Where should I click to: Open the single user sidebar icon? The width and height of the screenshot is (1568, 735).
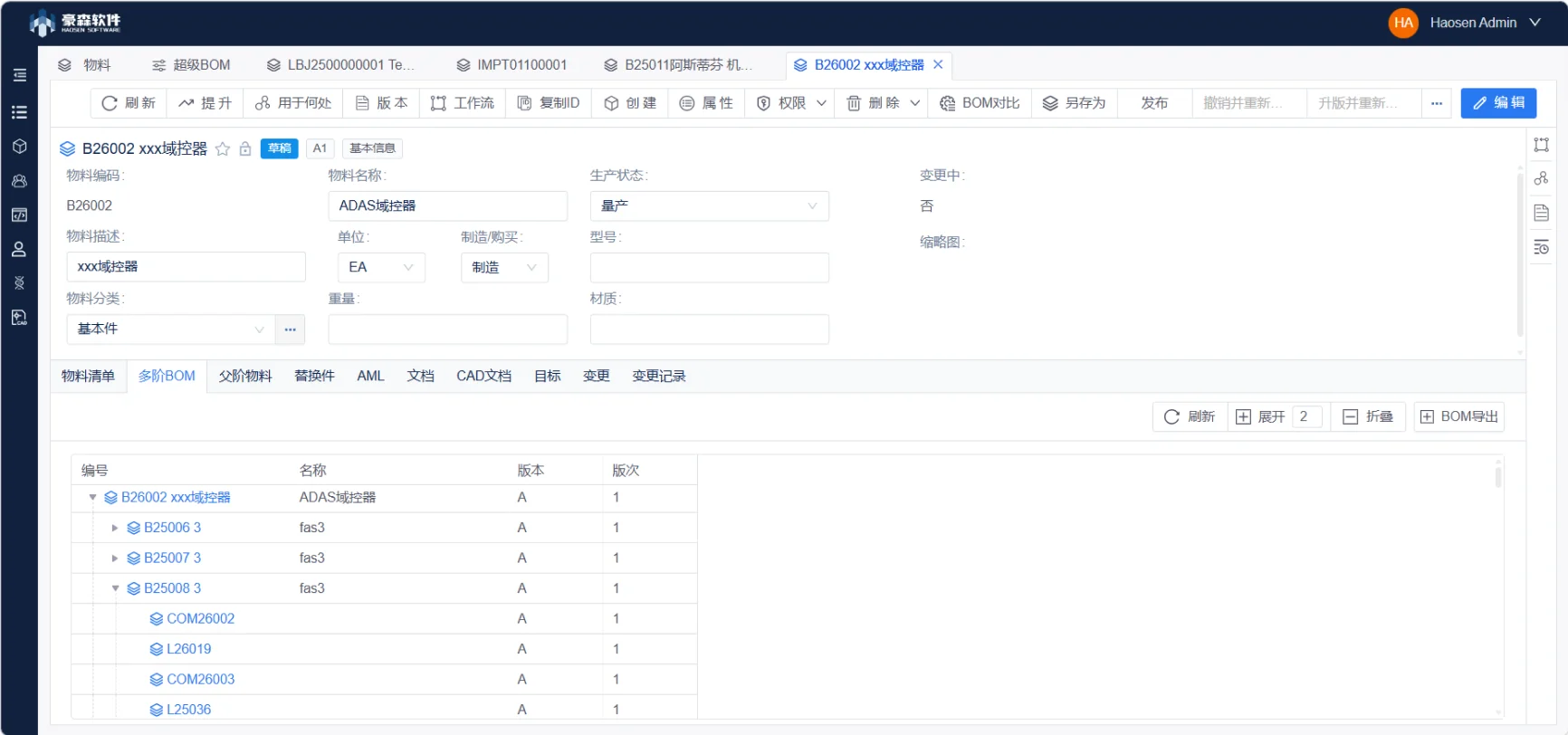pyautogui.click(x=19, y=250)
